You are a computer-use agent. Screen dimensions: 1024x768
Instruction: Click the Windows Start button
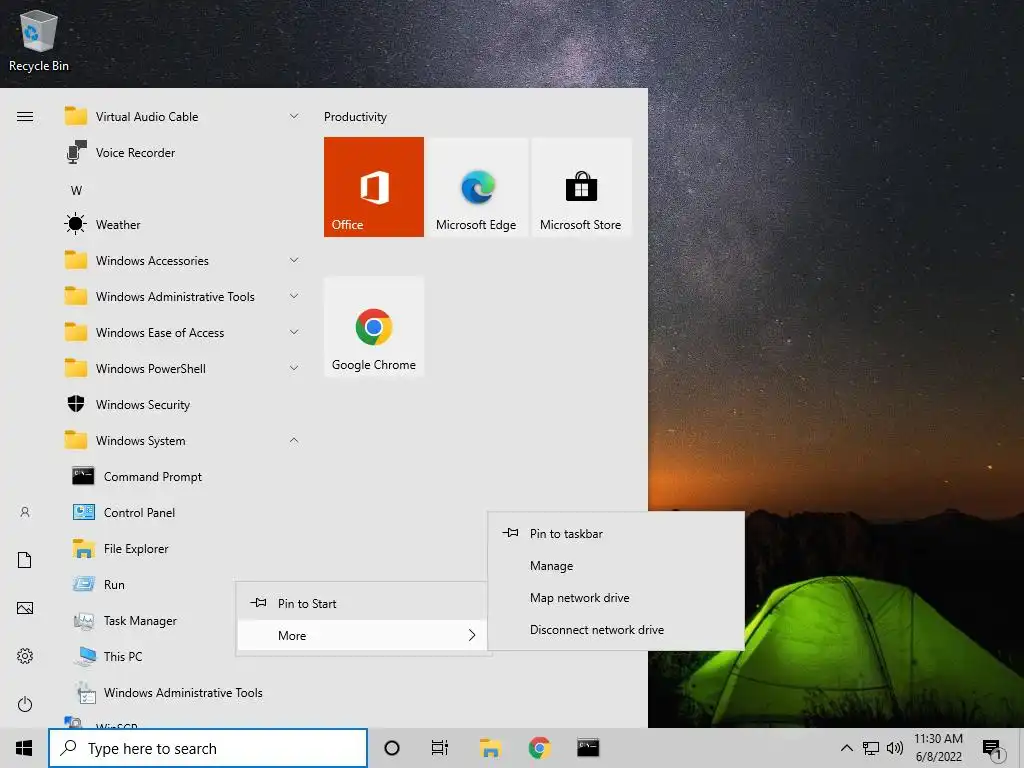coord(24,748)
